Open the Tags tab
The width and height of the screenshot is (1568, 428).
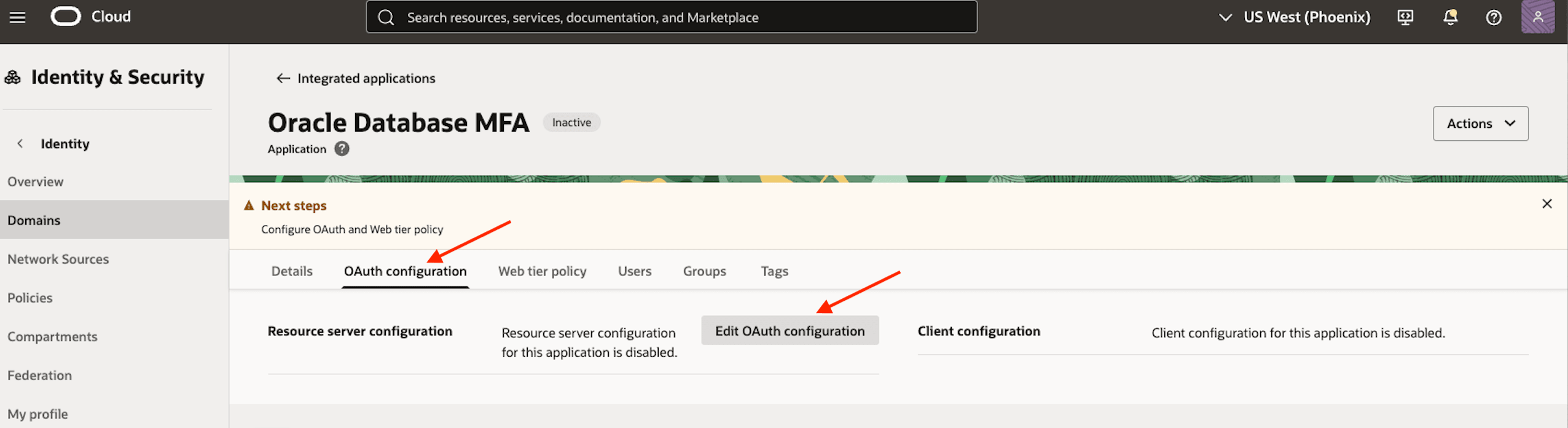774,271
